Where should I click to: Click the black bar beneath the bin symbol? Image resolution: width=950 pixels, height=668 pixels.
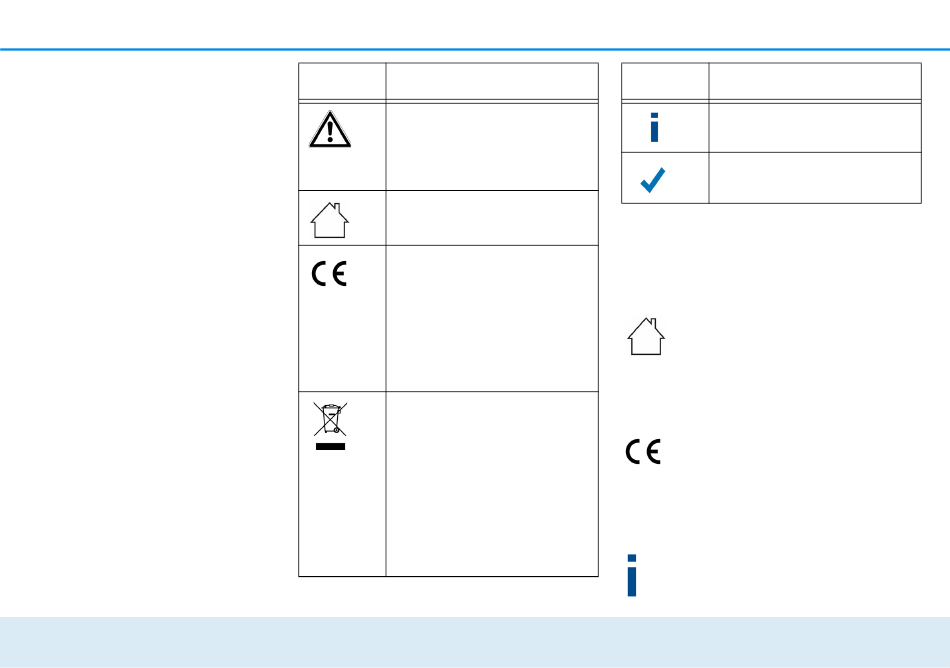coord(330,446)
